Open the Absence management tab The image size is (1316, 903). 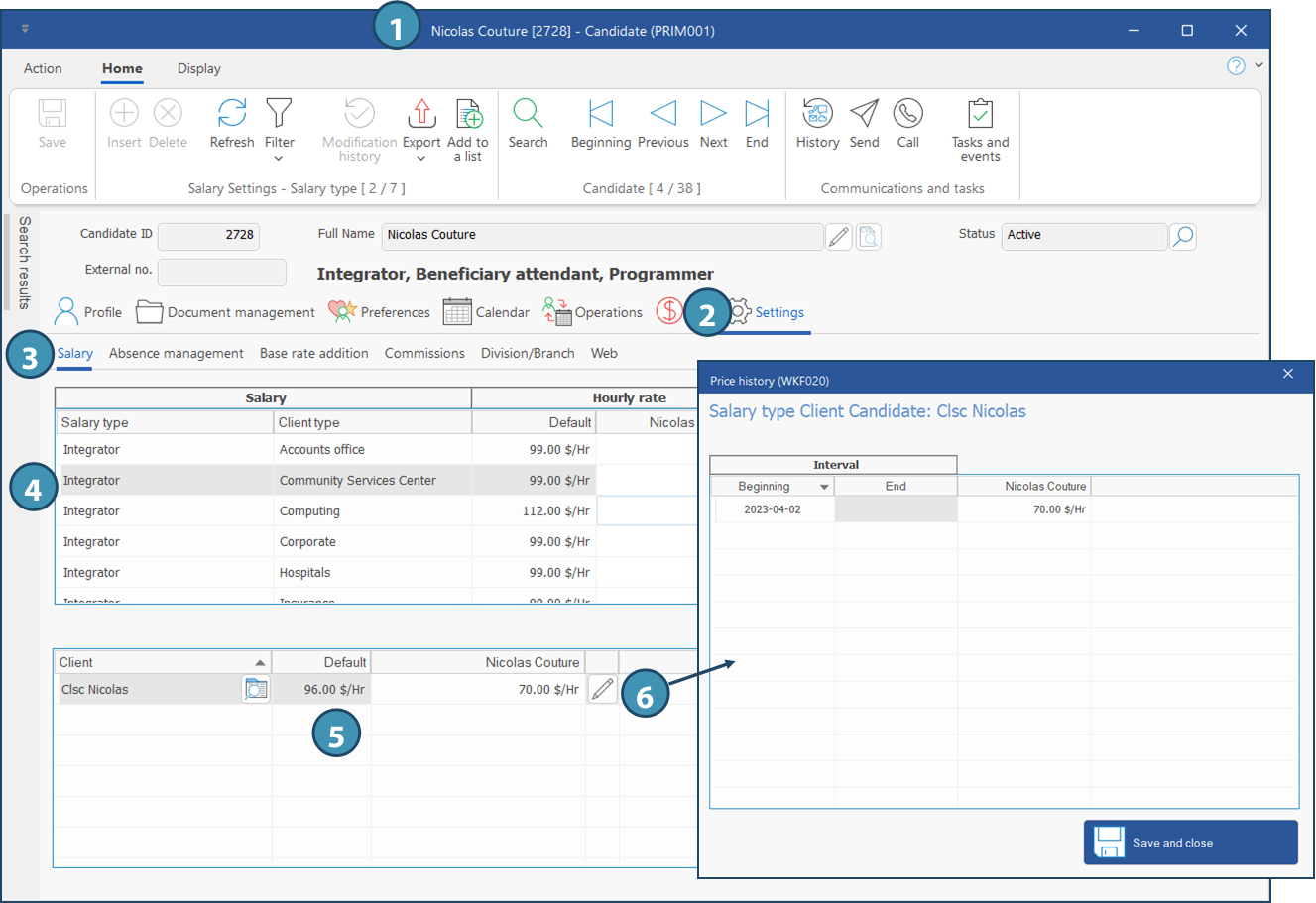(x=176, y=353)
